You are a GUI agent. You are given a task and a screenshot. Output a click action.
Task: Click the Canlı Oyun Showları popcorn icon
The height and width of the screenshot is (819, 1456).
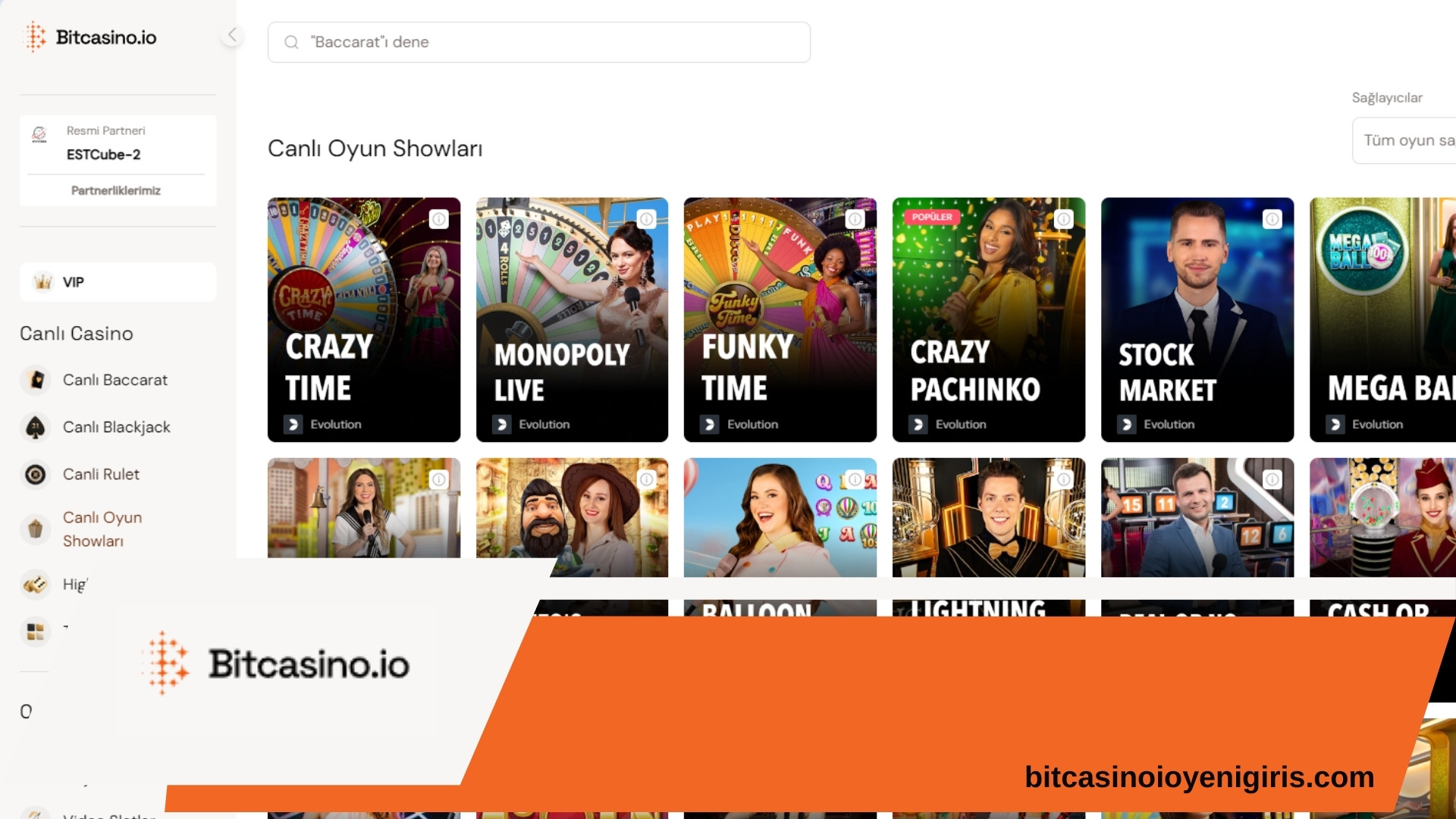click(x=36, y=529)
